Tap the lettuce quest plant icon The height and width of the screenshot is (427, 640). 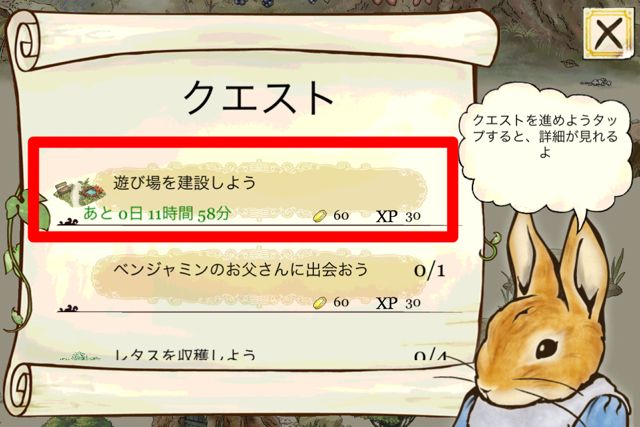pyautogui.click(x=80, y=357)
